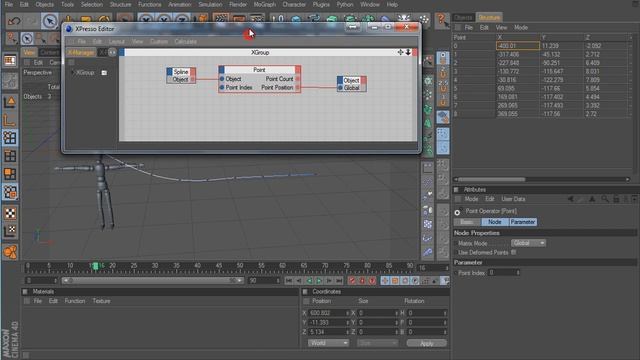640x360 pixels.
Task: Enable Use Deformed Points checkbox
Action: coord(513,253)
